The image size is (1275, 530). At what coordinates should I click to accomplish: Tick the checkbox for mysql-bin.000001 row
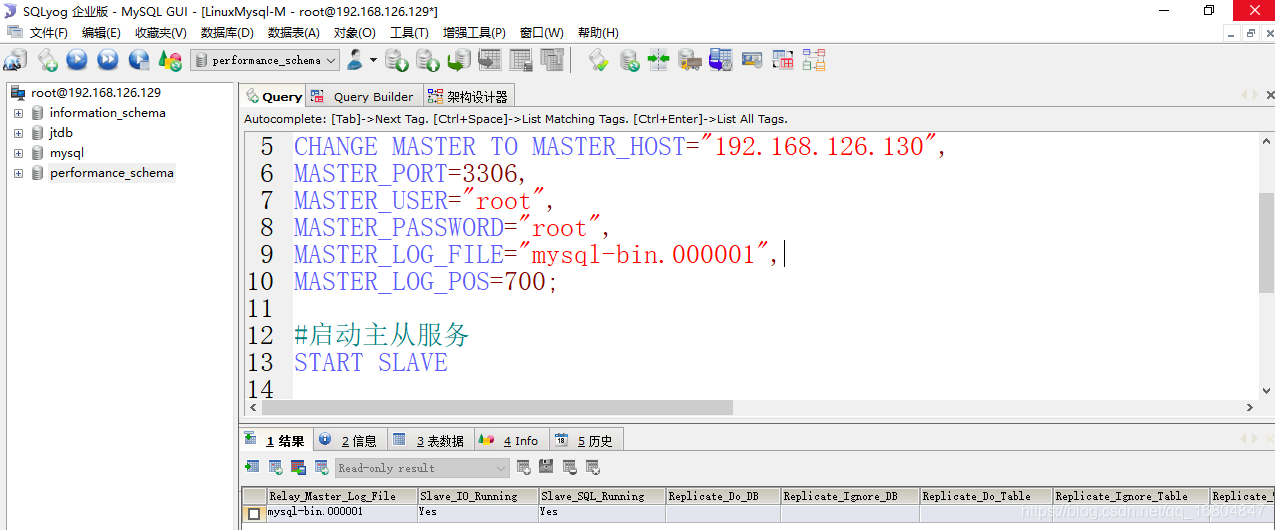click(254, 513)
